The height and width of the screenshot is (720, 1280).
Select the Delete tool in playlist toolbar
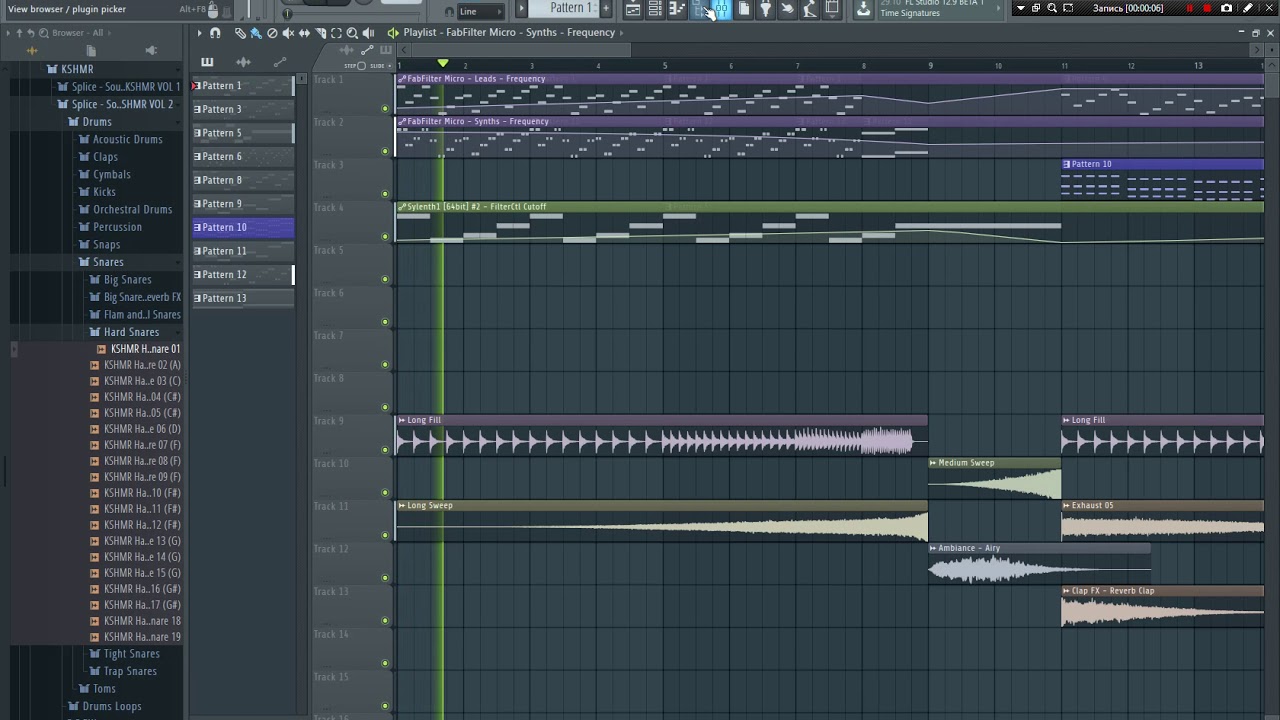pos(272,33)
